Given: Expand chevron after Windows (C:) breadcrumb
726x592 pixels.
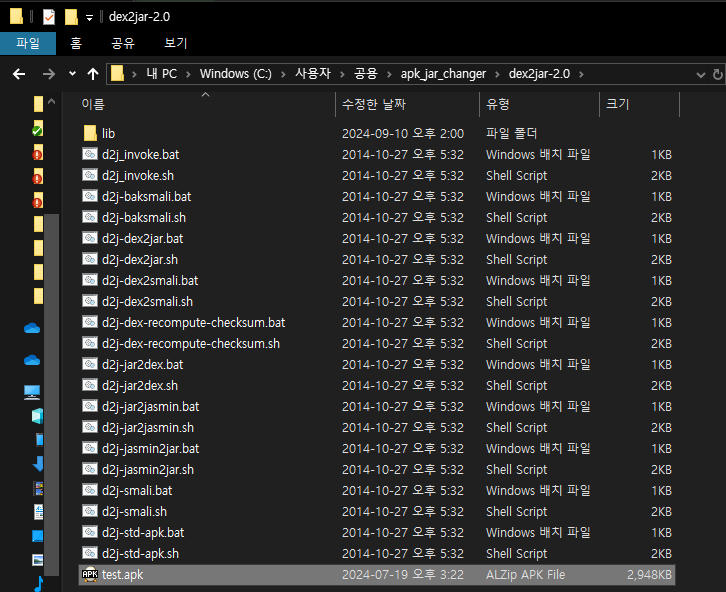Looking at the screenshot, I should tap(283, 75).
